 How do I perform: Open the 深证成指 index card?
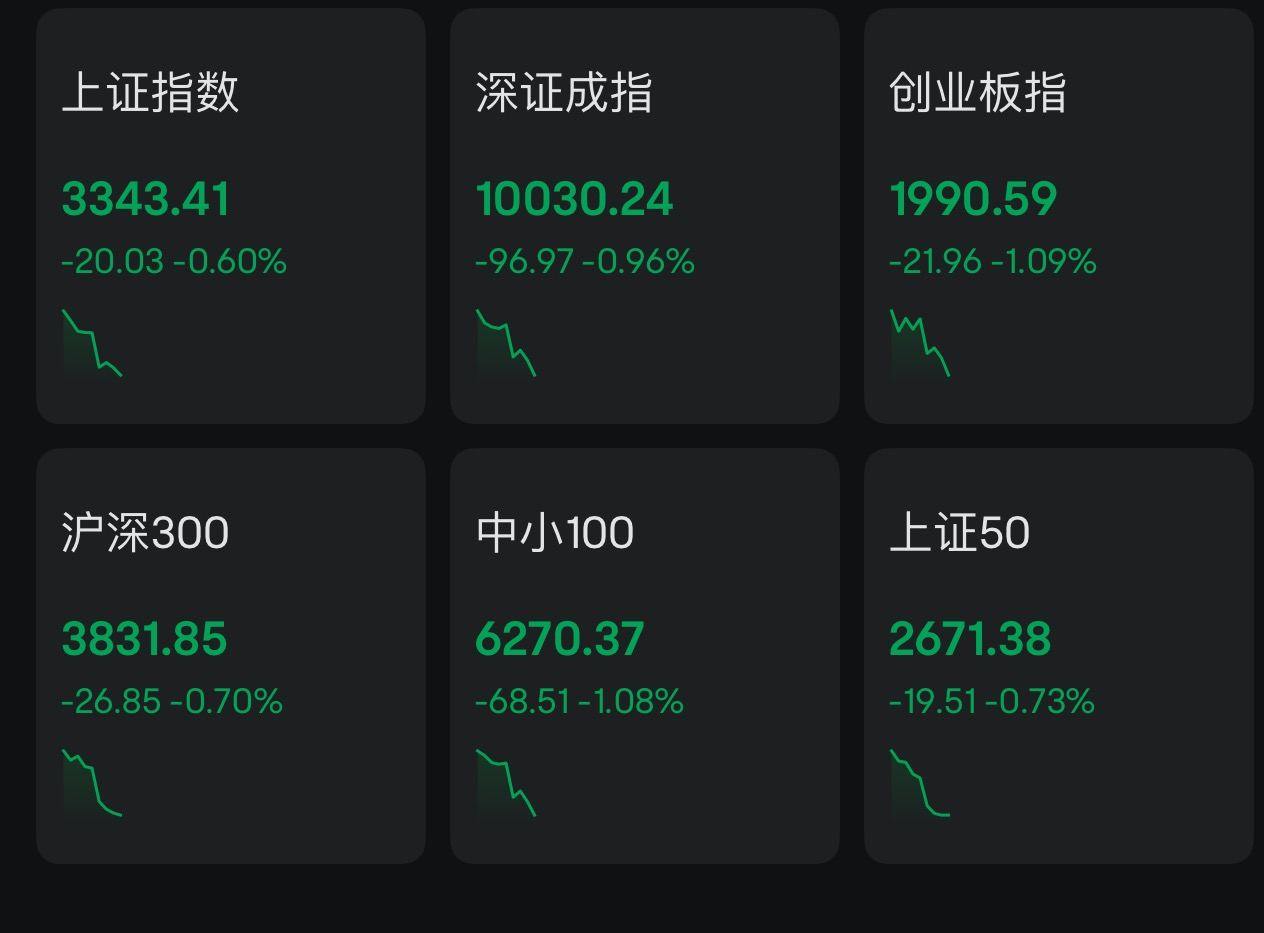click(x=645, y=216)
